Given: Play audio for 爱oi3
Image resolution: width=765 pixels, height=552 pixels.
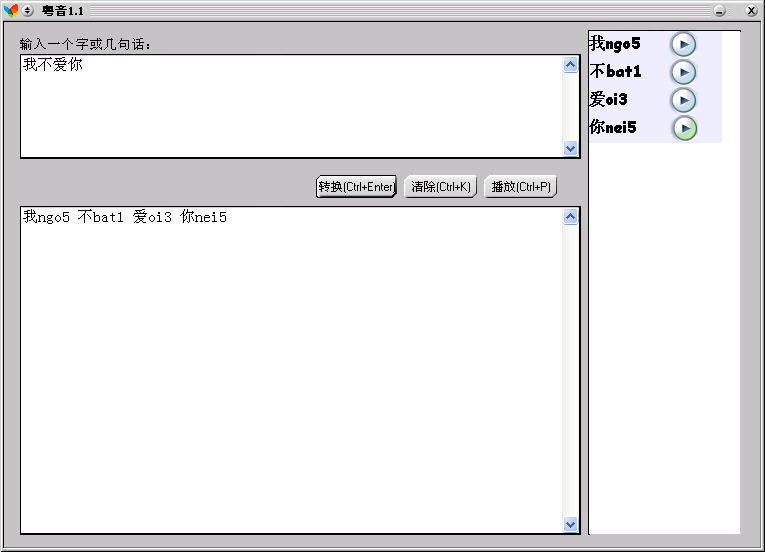Looking at the screenshot, I should coord(683,100).
